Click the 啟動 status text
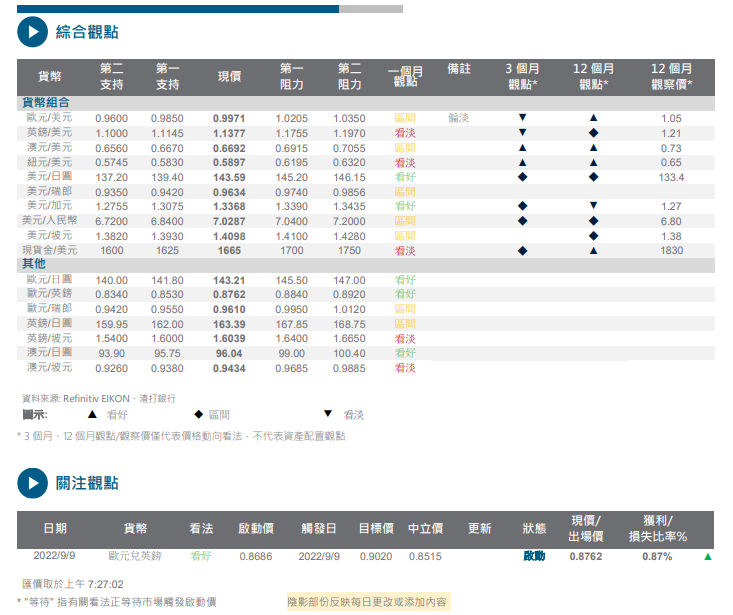This screenshot has height=615, width=733. pyautogui.click(x=534, y=556)
